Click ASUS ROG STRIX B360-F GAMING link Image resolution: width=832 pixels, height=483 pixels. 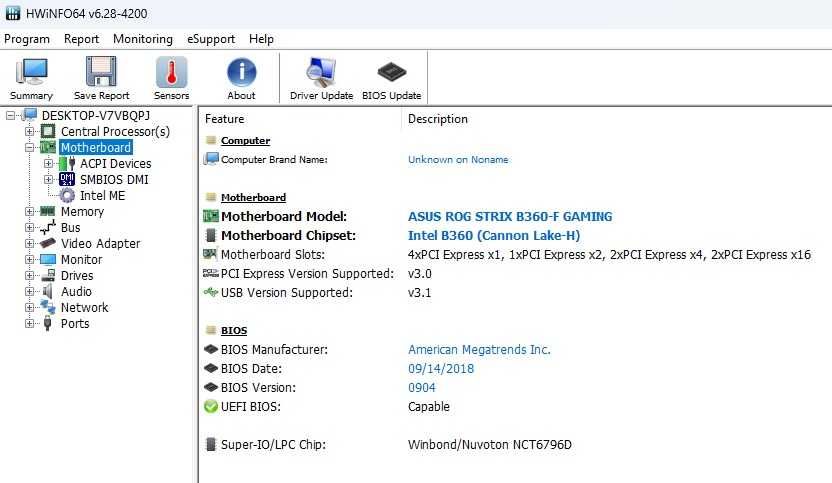click(x=510, y=217)
